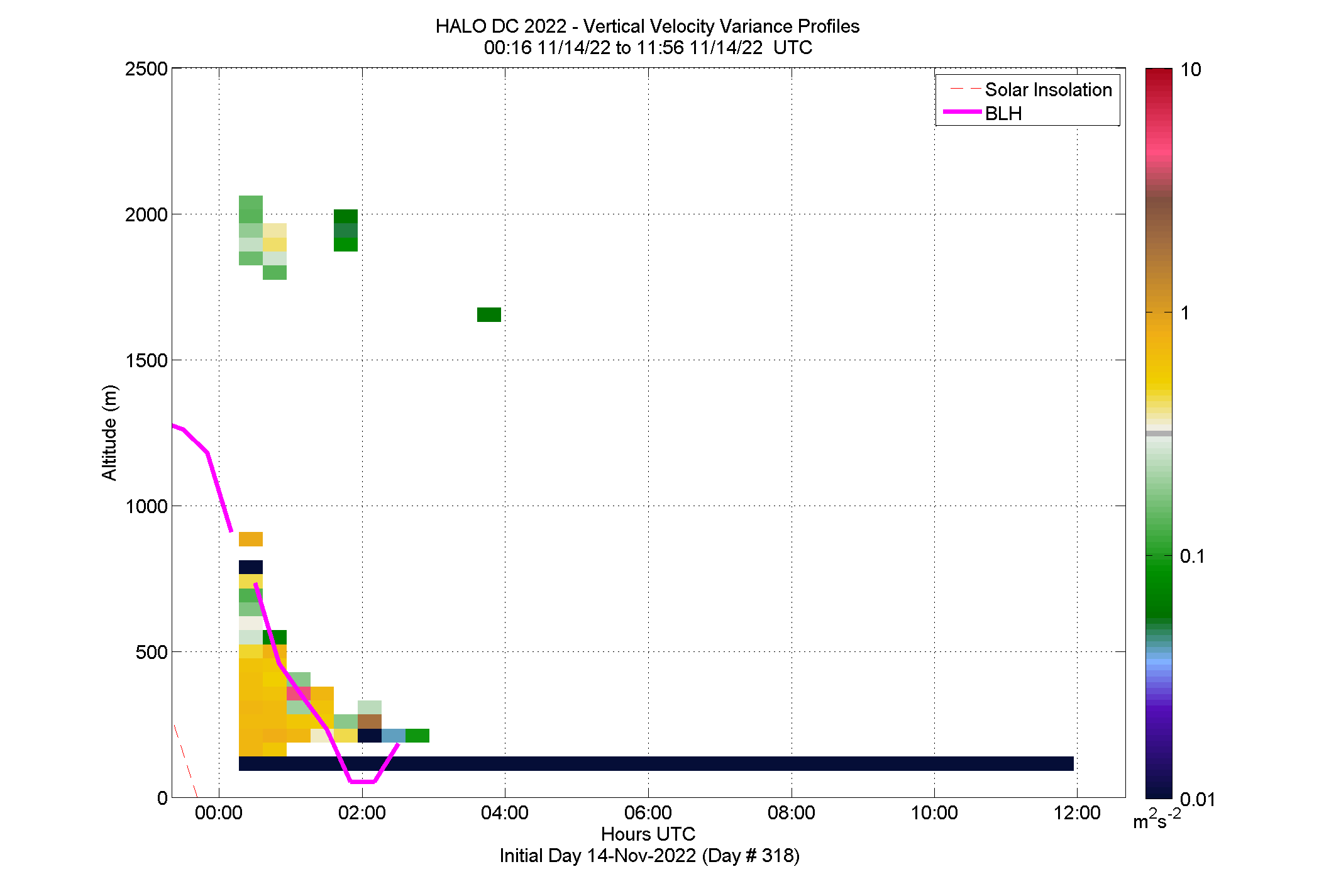The image size is (1319, 896).
Task: Click the red dashed line sample in legend
Action: point(966,89)
